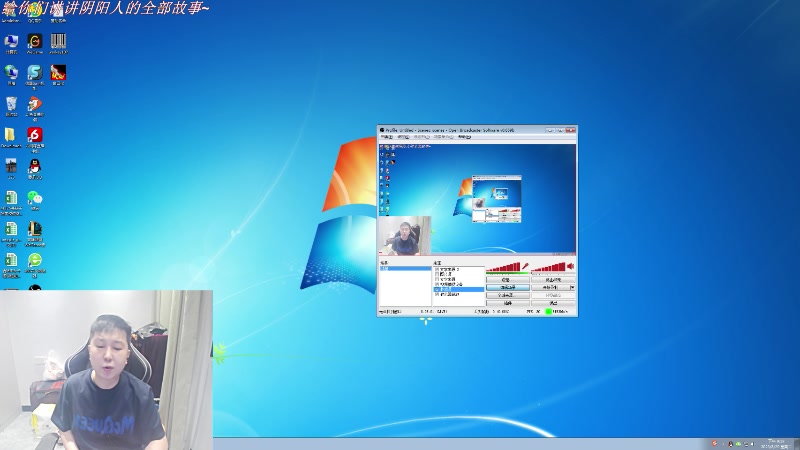This screenshot has height=450, width=800.
Task: Mute the microphone icon in OBS
Action: 526,266
